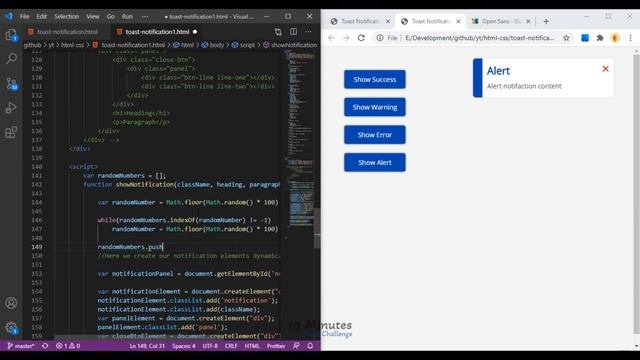Click the open changes icon in editor toolbar

pos(278,32)
